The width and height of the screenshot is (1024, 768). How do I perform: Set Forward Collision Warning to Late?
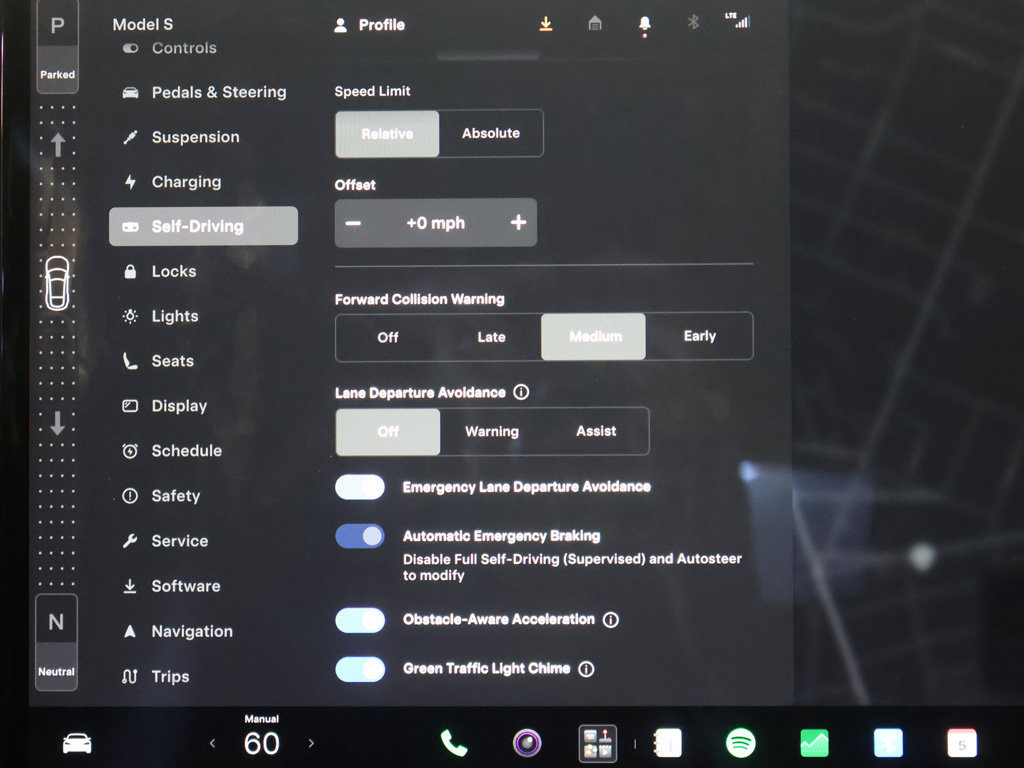491,337
